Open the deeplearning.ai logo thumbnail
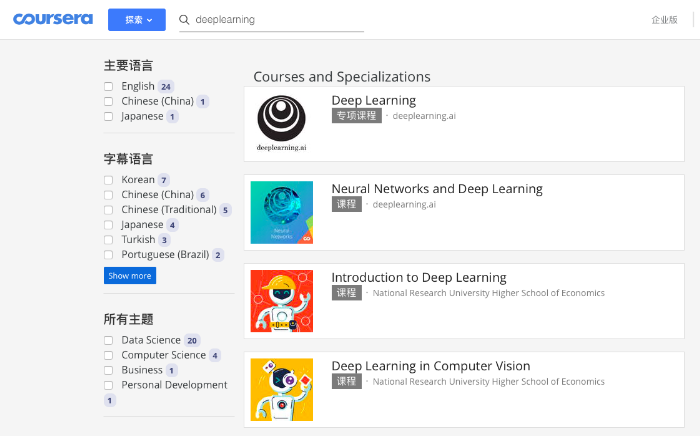Screen dimensions: 700x436 pyautogui.click(x=282, y=124)
